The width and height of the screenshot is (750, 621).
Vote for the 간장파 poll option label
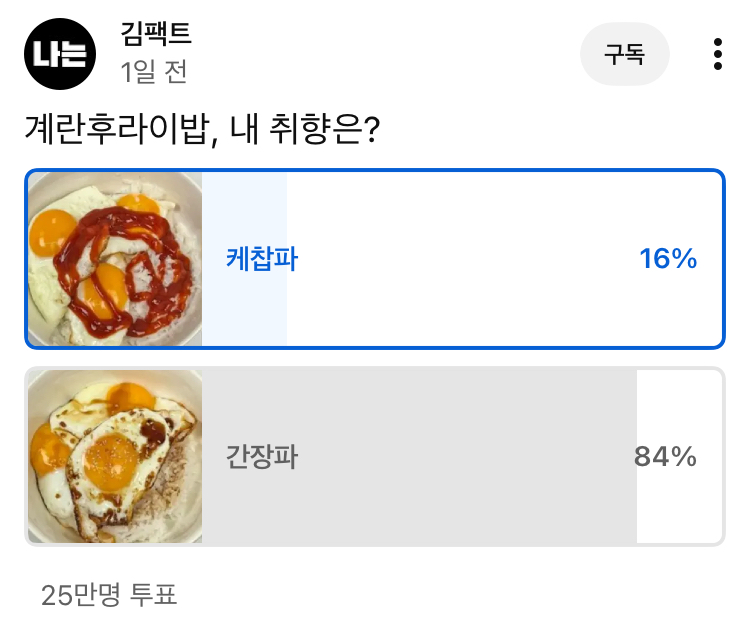click(x=262, y=457)
